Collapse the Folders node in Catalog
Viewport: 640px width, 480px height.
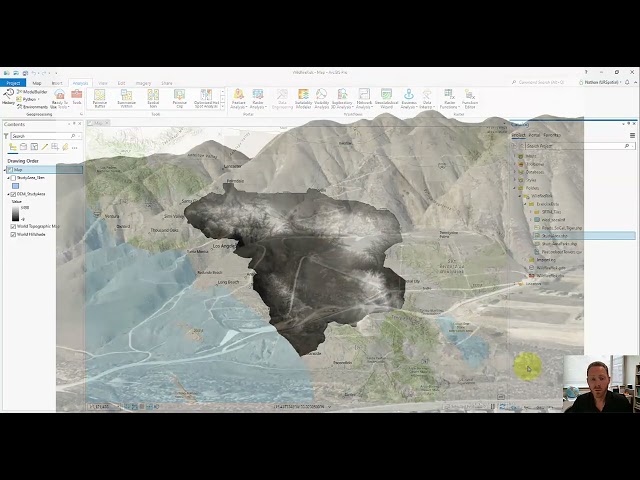515,188
